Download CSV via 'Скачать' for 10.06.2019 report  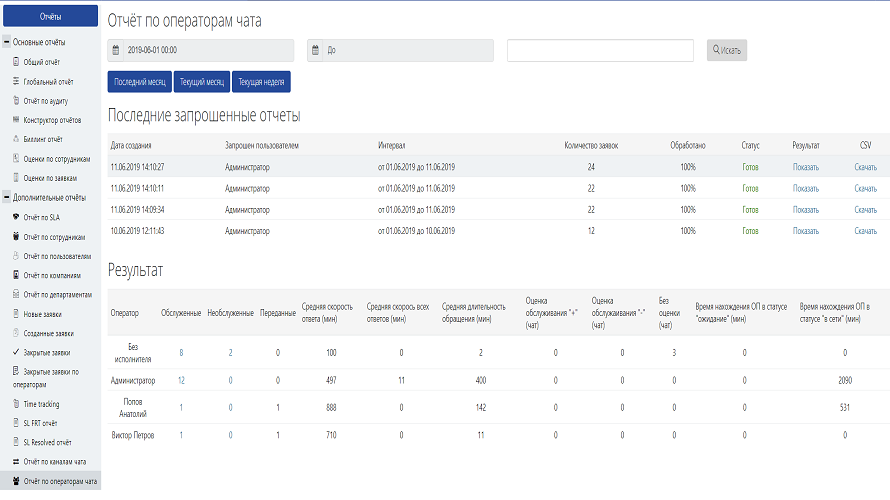point(865,231)
